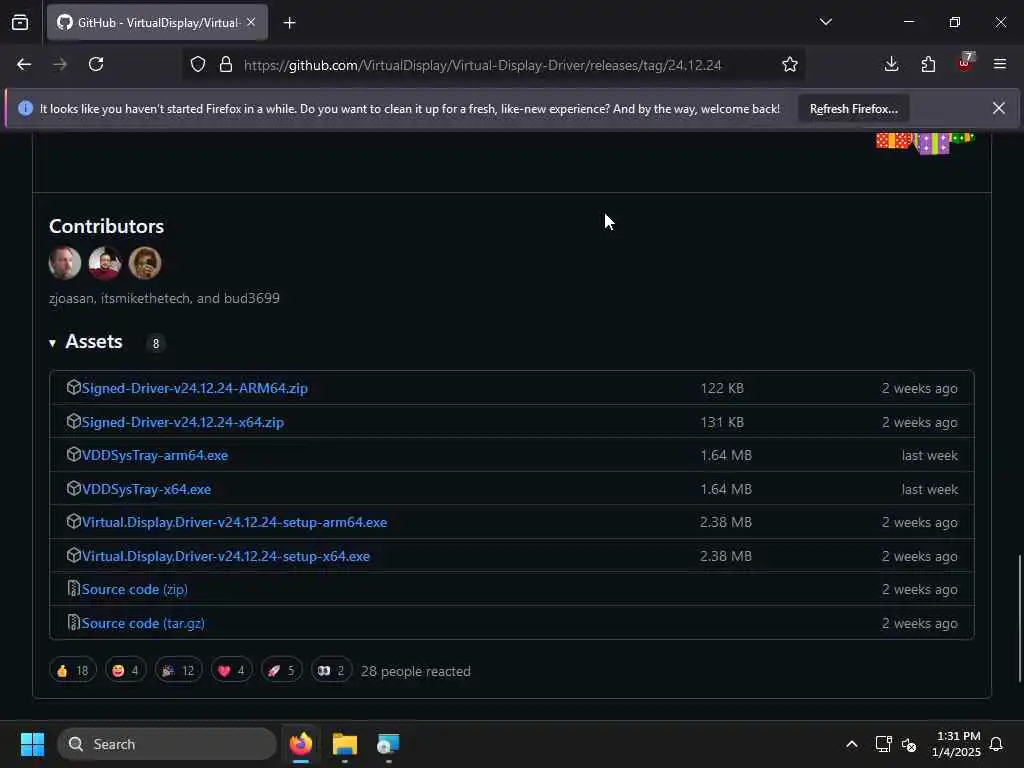Toggle the hooray reaction (12)
The width and height of the screenshot is (1024, 768).
tap(178, 671)
